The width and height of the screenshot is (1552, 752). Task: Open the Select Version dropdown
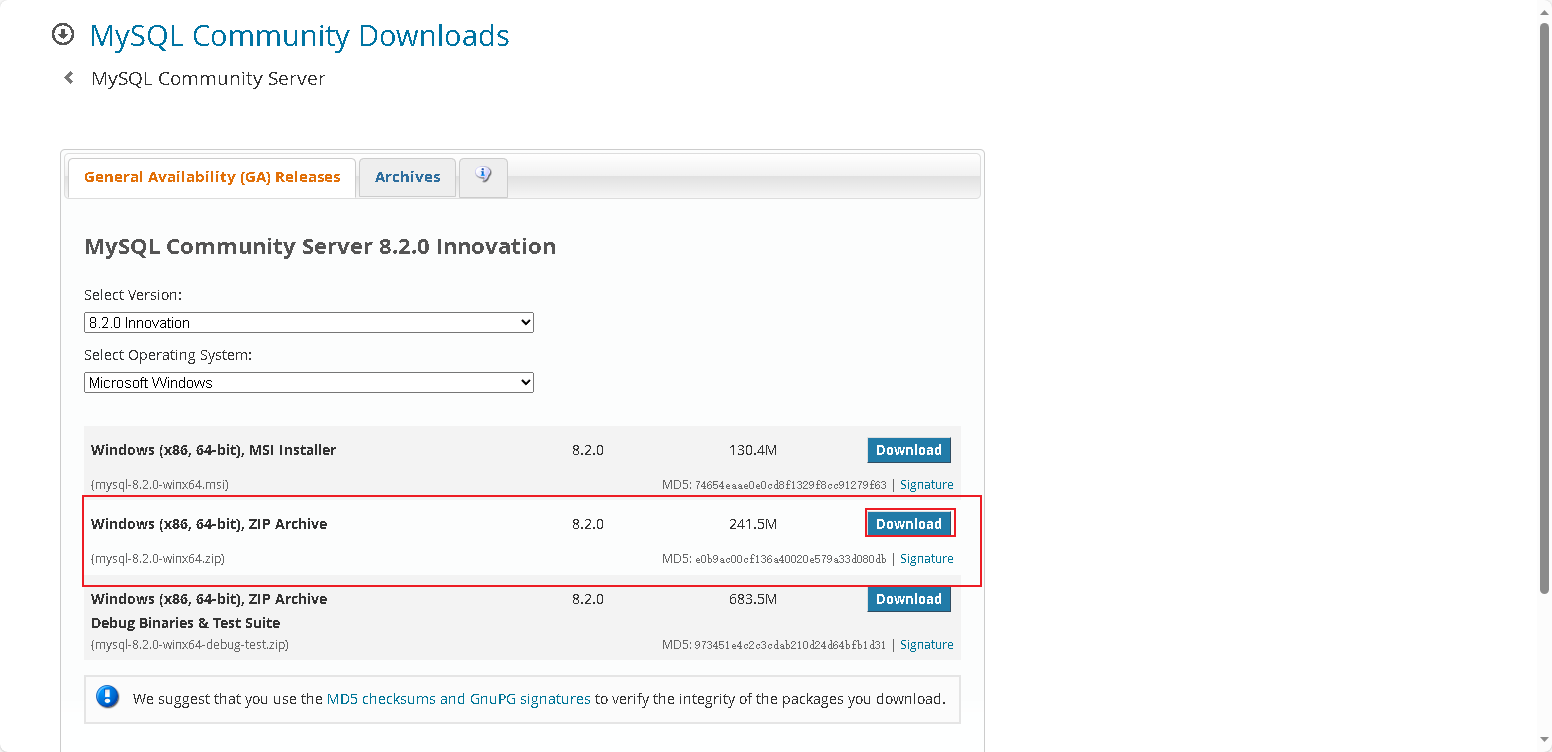pyautogui.click(x=308, y=323)
